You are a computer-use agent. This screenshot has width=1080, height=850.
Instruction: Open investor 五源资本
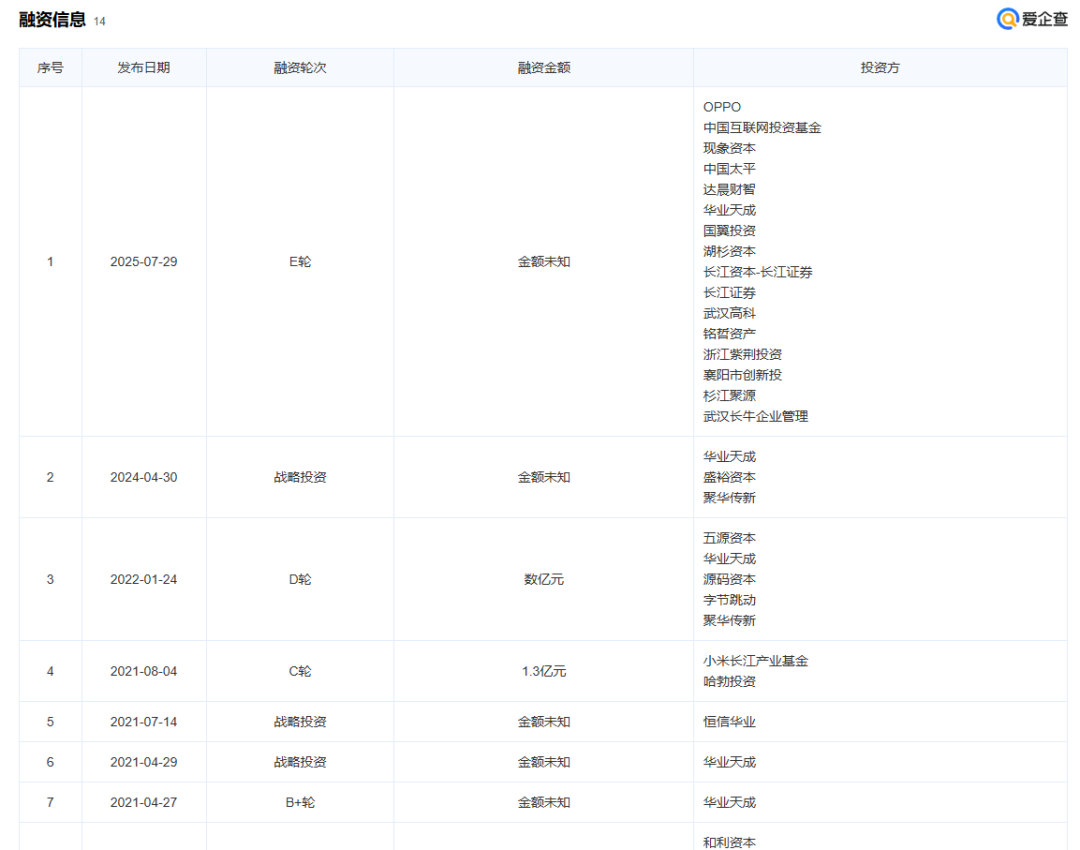(729, 538)
